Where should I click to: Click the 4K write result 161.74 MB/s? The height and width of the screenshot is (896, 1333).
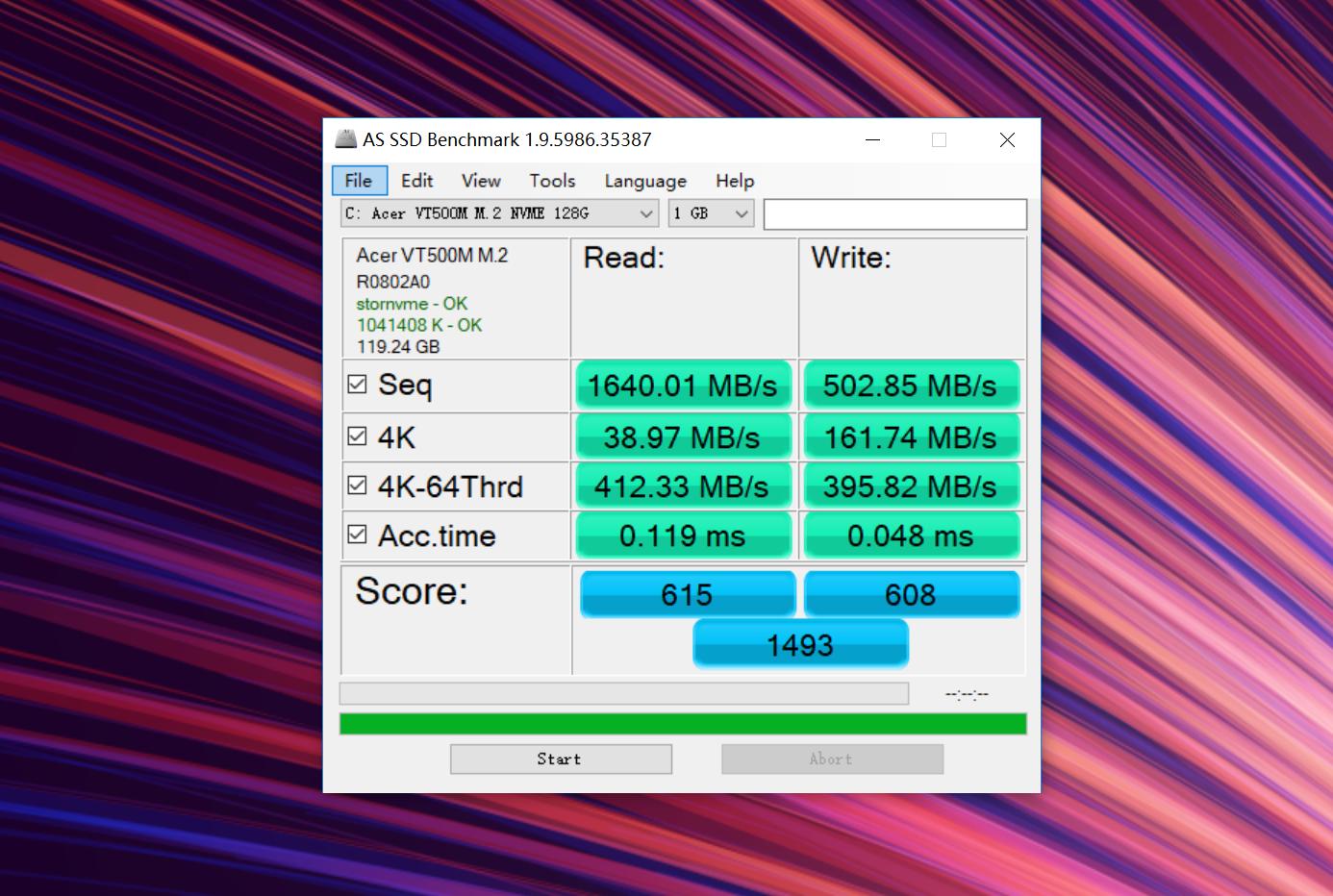[x=911, y=437]
